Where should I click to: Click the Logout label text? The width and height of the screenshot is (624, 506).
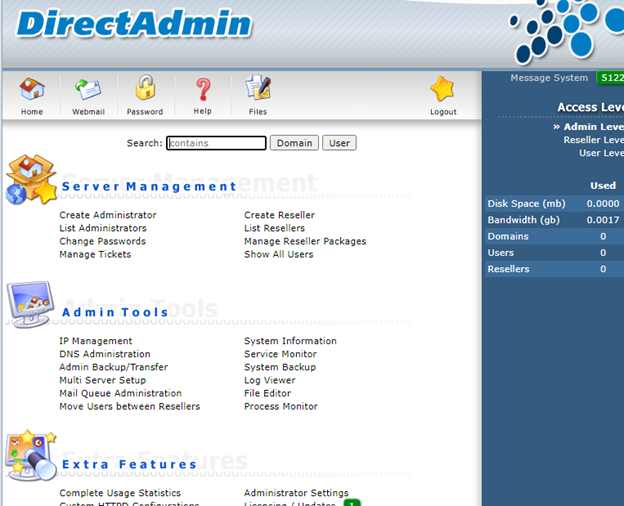pyautogui.click(x=443, y=112)
